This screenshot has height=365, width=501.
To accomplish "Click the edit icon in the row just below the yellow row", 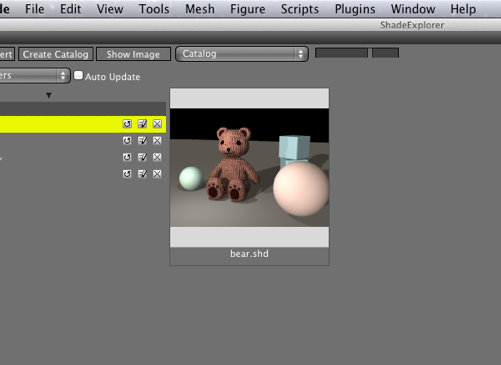I will tap(142, 141).
